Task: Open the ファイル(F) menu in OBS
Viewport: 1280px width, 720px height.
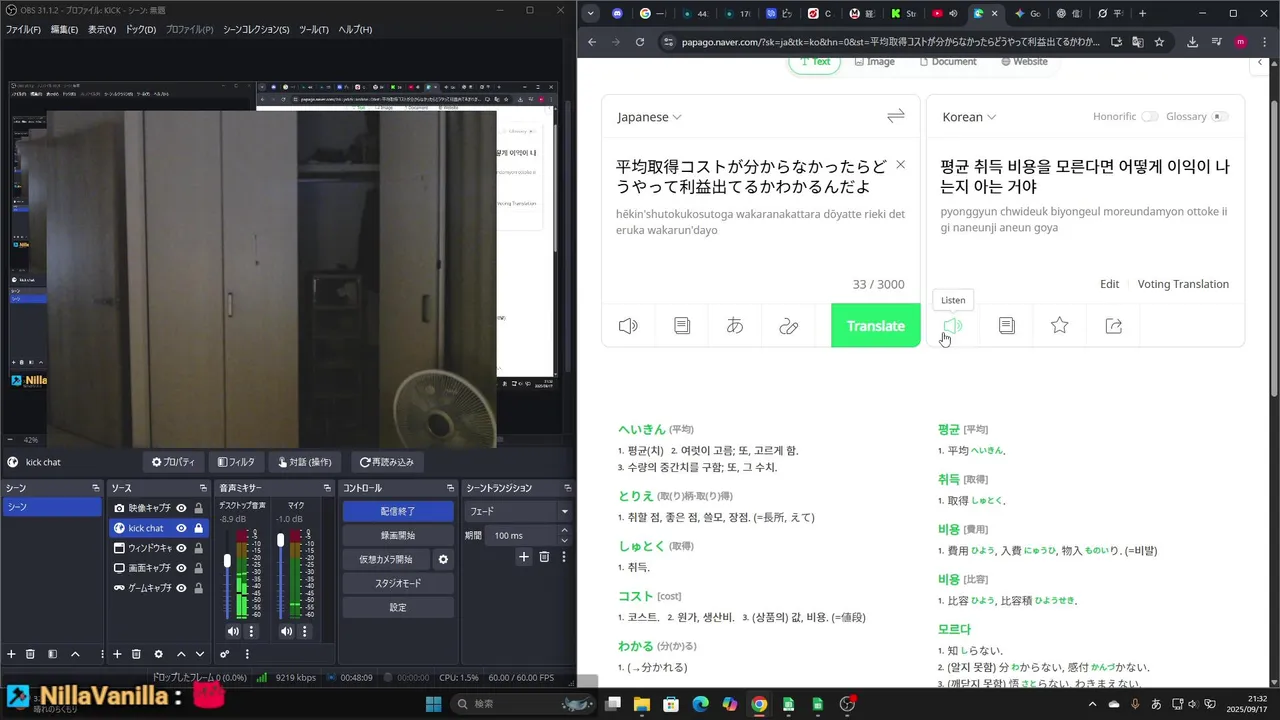Action: pyautogui.click(x=23, y=30)
